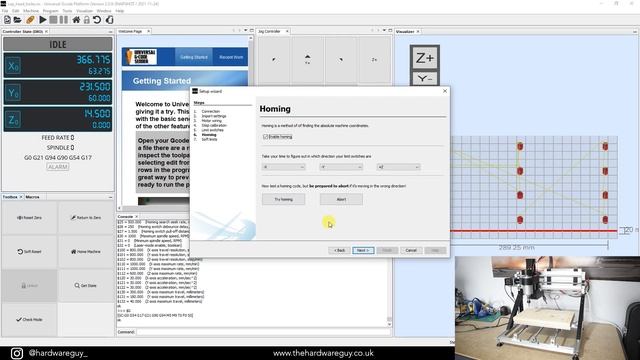
Task: Select the Getting Started tab on Welcome Page
Action: [x=194, y=57]
